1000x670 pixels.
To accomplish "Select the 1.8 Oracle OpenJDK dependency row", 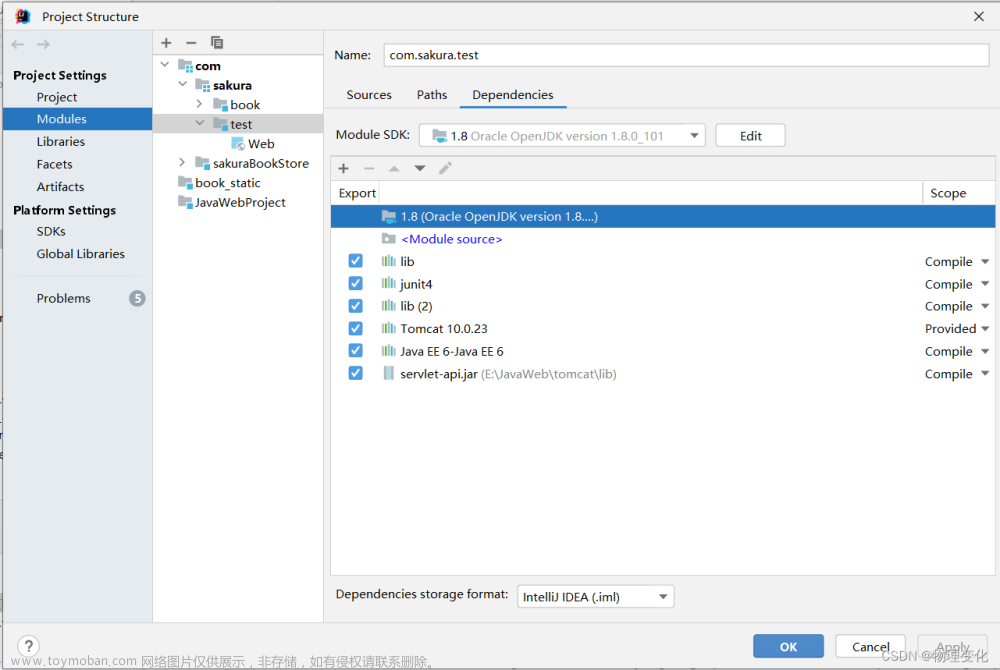I will tap(663, 216).
